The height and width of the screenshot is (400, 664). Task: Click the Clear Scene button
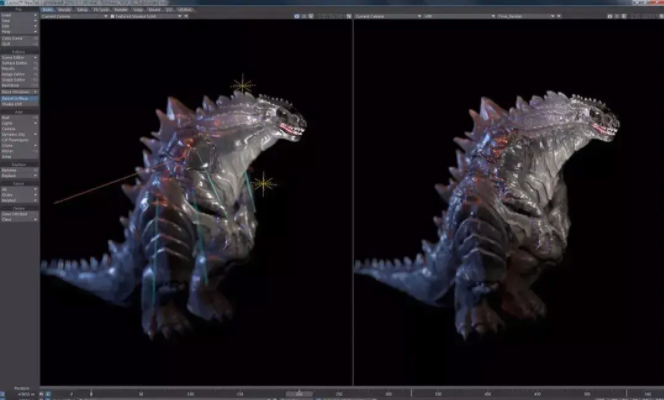tap(19, 38)
